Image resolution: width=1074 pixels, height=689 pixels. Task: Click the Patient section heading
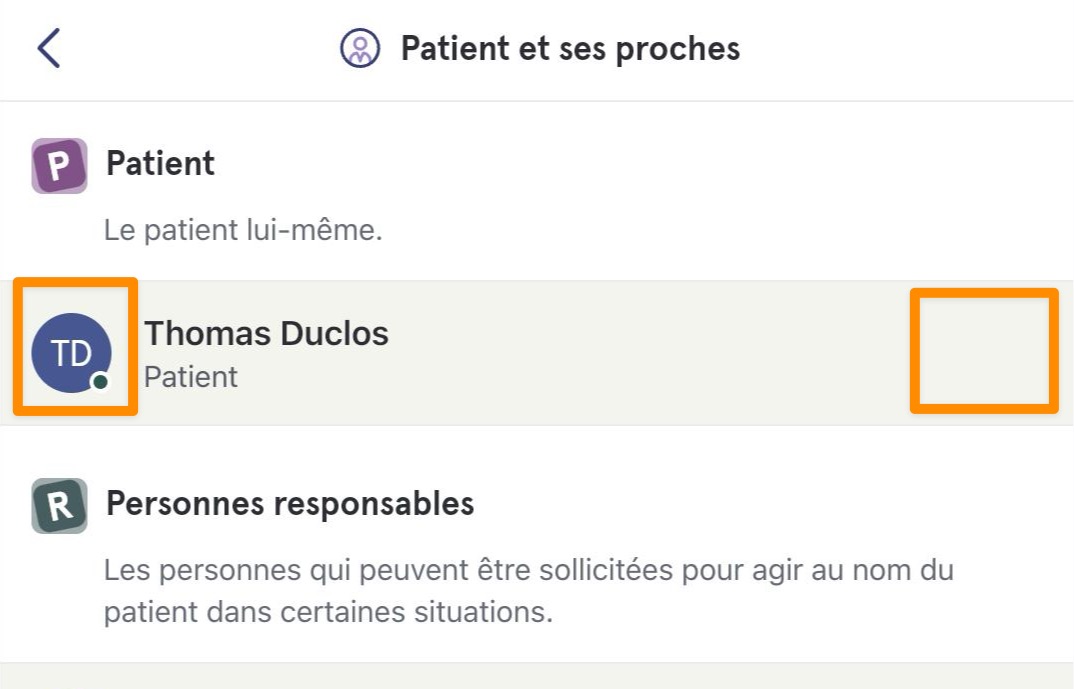coord(160,164)
